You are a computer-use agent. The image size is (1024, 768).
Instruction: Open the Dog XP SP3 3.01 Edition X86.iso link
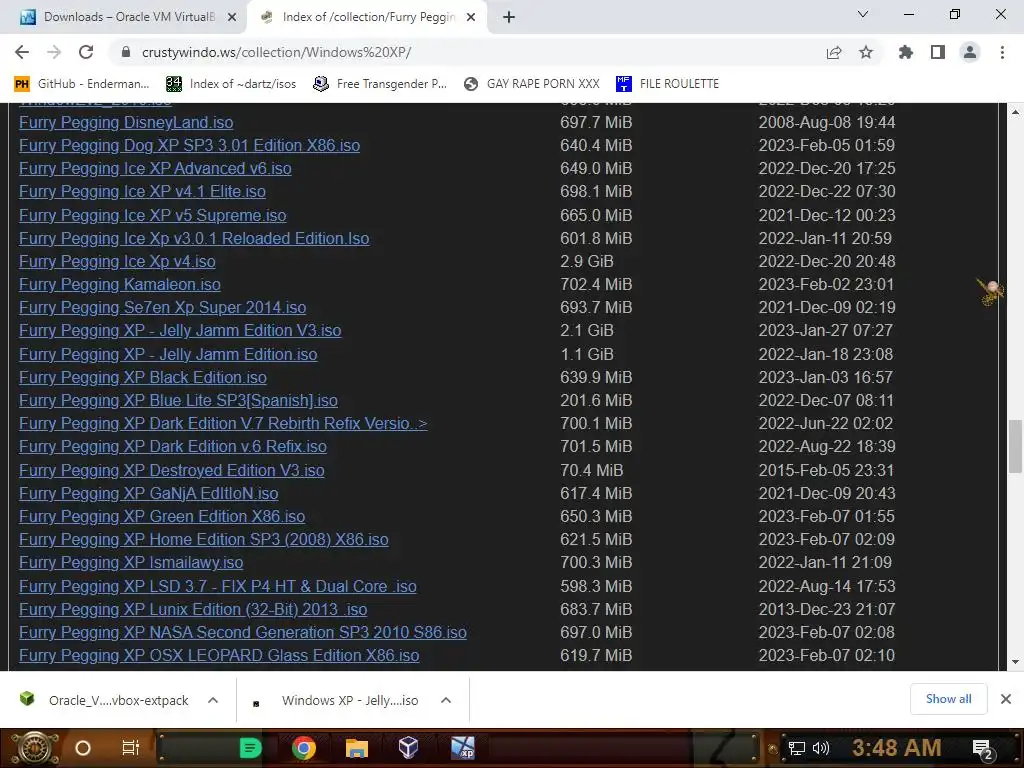pos(189,145)
